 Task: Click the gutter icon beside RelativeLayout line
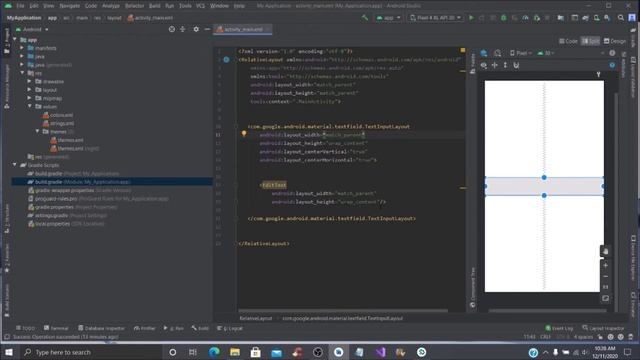click(x=226, y=60)
